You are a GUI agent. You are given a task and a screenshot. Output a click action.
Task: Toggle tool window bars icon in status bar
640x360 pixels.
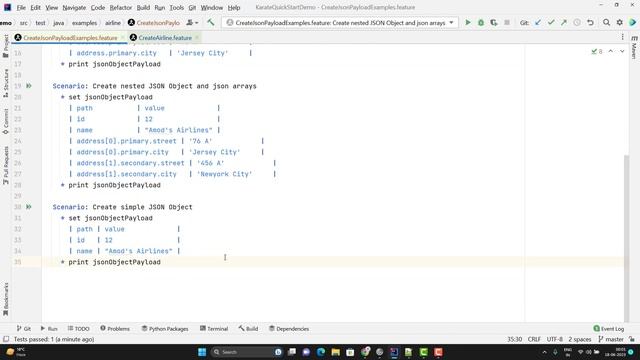point(6,339)
